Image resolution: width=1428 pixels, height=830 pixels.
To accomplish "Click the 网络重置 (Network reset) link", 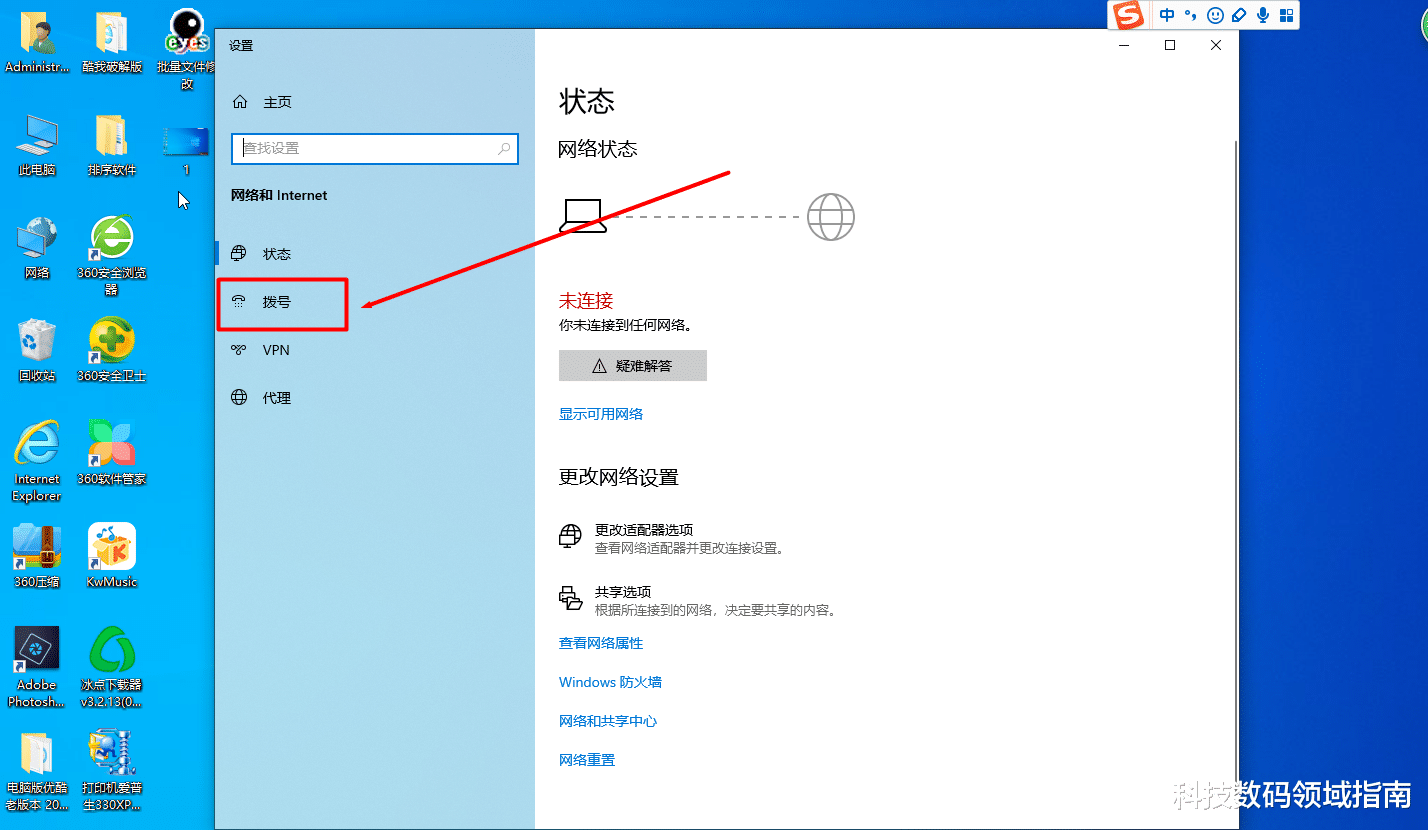I will click(585, 760).
